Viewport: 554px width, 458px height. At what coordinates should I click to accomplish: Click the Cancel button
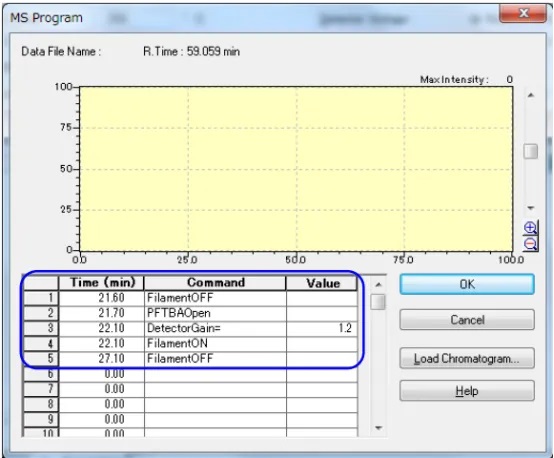467,320
